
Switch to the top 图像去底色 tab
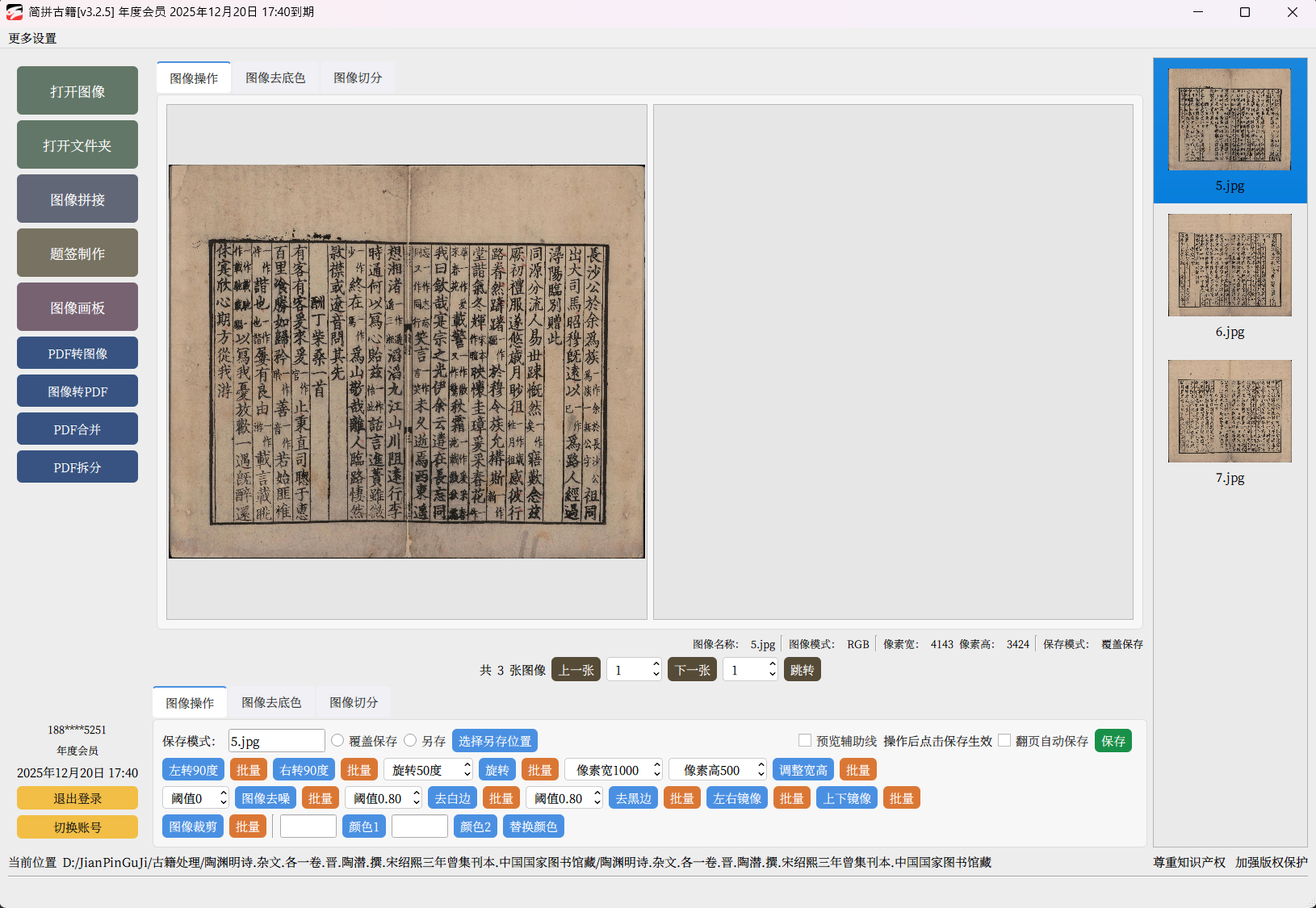[275, 78]
